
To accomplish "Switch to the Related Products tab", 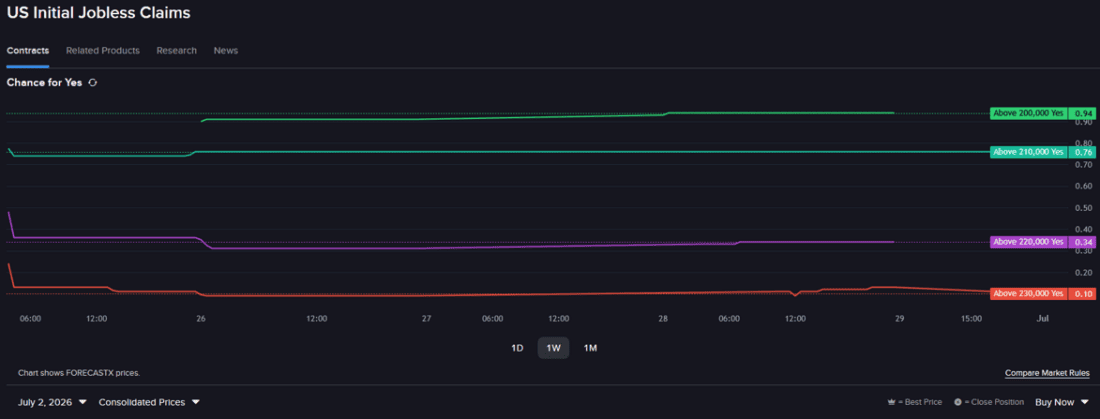I will pos(102,51).
